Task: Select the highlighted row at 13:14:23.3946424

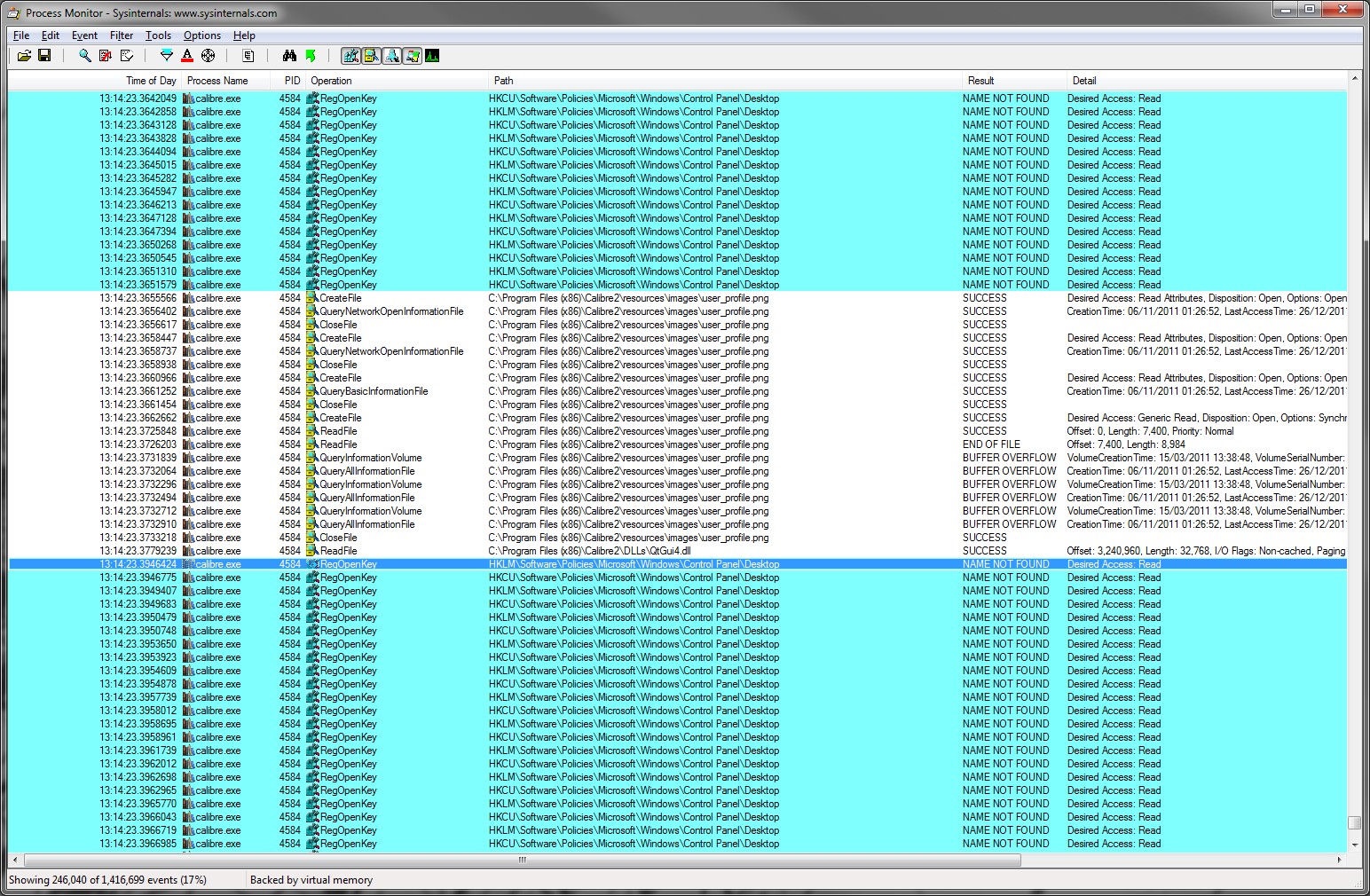Action: pyautogui.click(x=678, y=564)
